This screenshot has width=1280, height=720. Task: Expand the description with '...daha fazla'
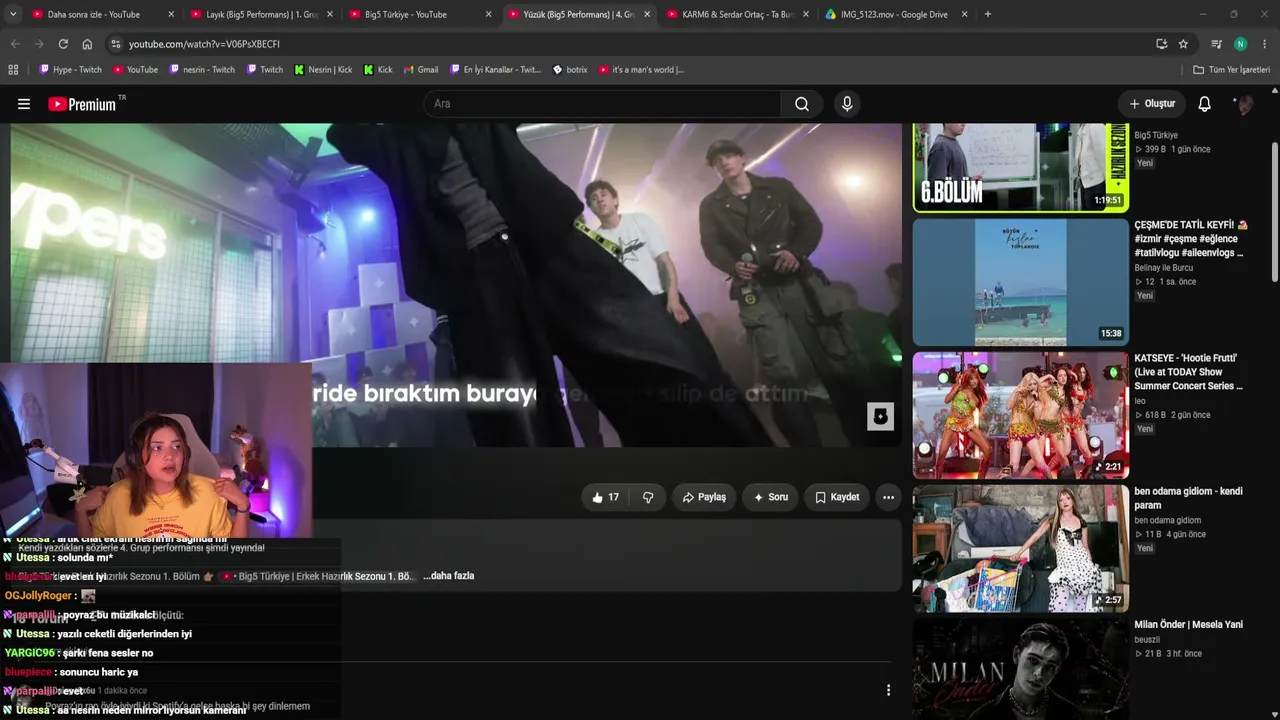click(448, 576)
